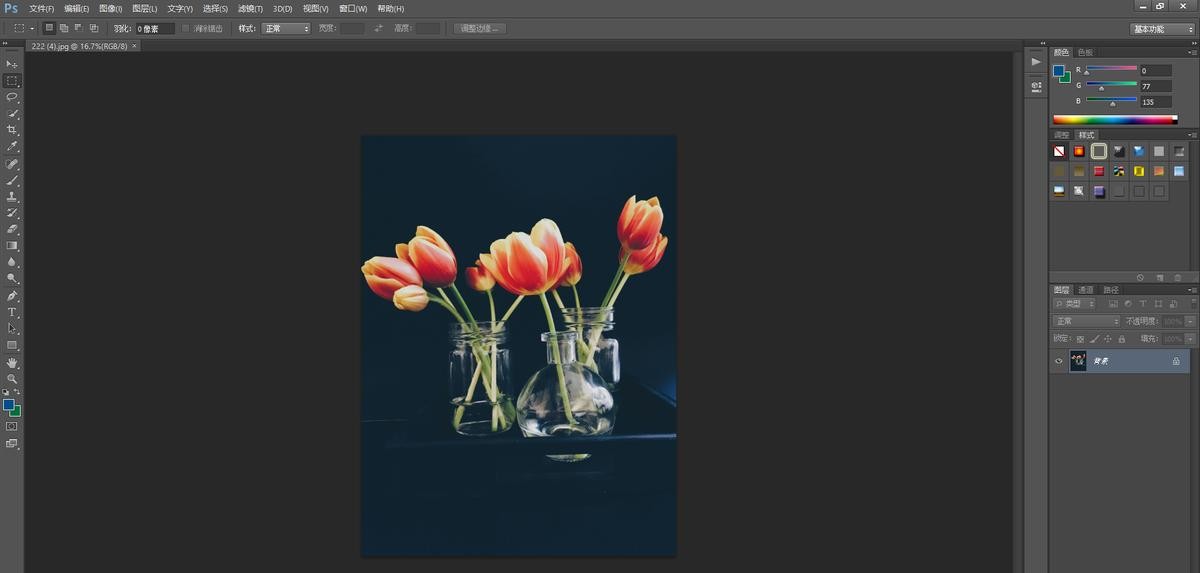Image resolution: width=1200 pixels, height=573 pixels.
Task: Select the Crop tool
Action: [x=12, y=130]
